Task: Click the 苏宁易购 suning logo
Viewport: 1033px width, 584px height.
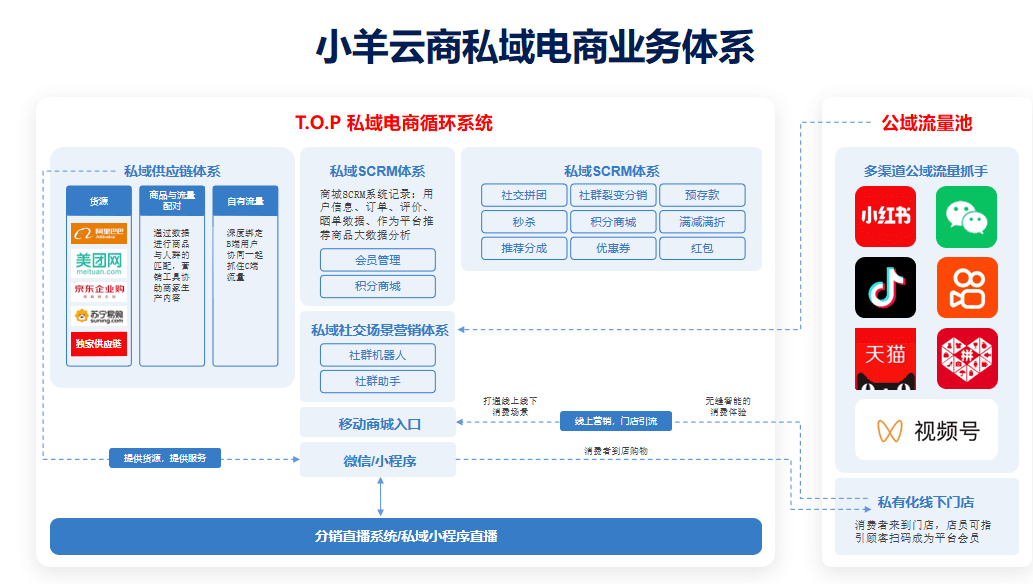Action: point(99,316)
